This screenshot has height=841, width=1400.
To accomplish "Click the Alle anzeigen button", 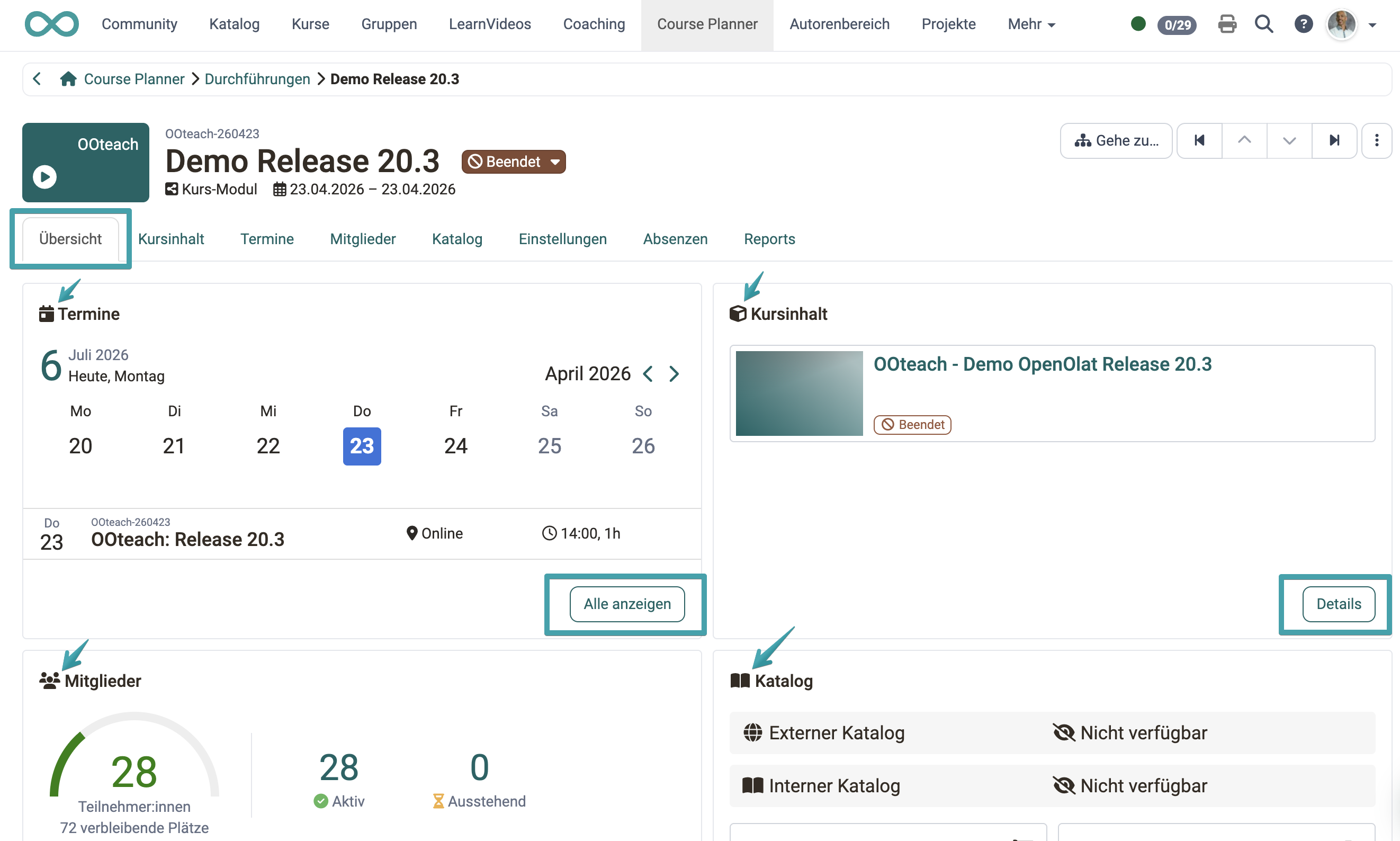I will tap(627, 604).
